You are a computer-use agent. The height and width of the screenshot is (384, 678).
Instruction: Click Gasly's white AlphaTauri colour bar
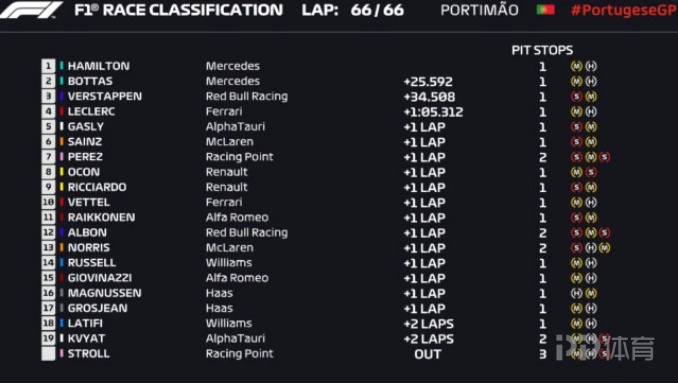click(61, 126)
